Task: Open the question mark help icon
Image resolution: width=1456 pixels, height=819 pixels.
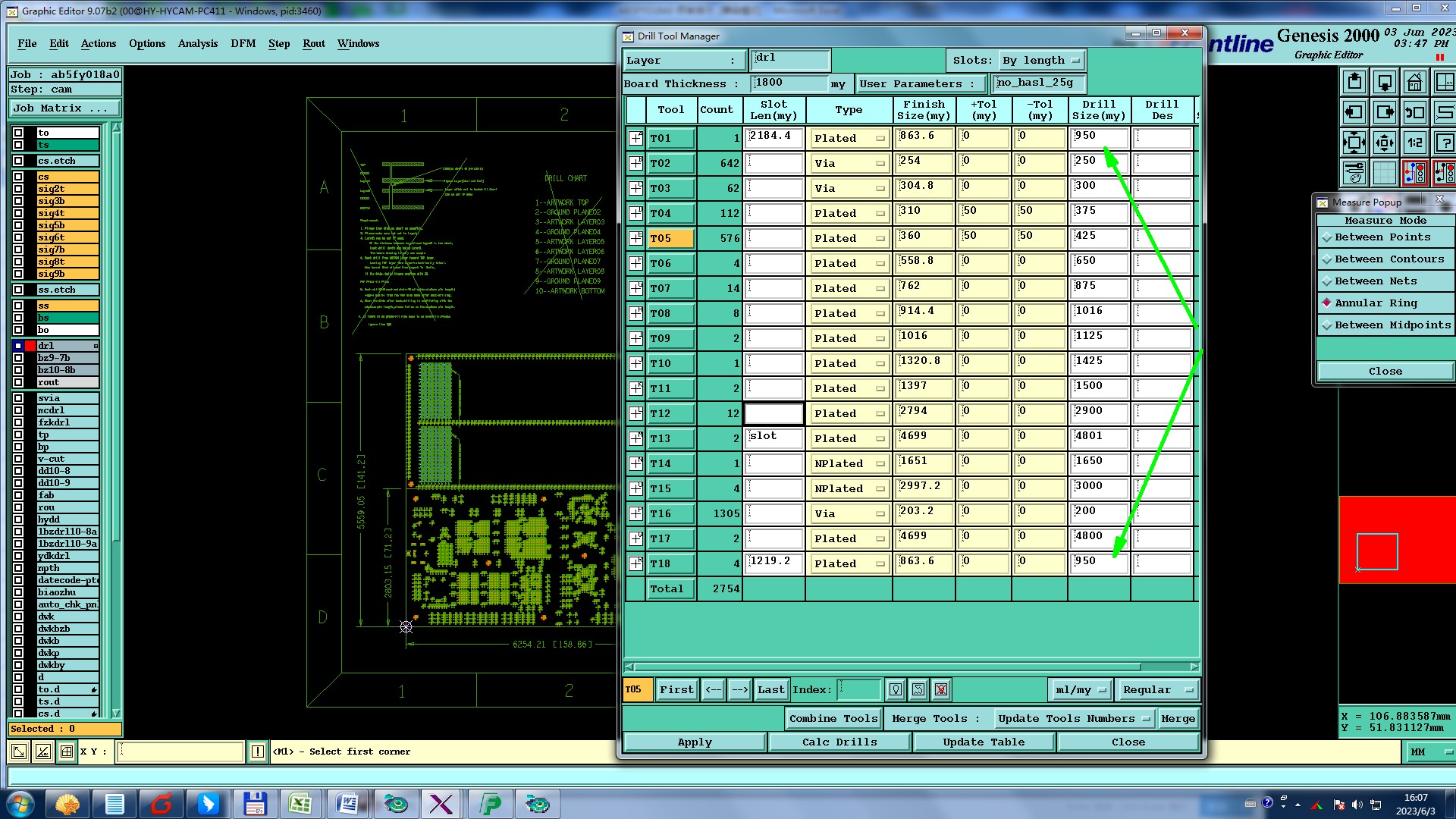Action: pyautogui.click(x=1445, y=143)
